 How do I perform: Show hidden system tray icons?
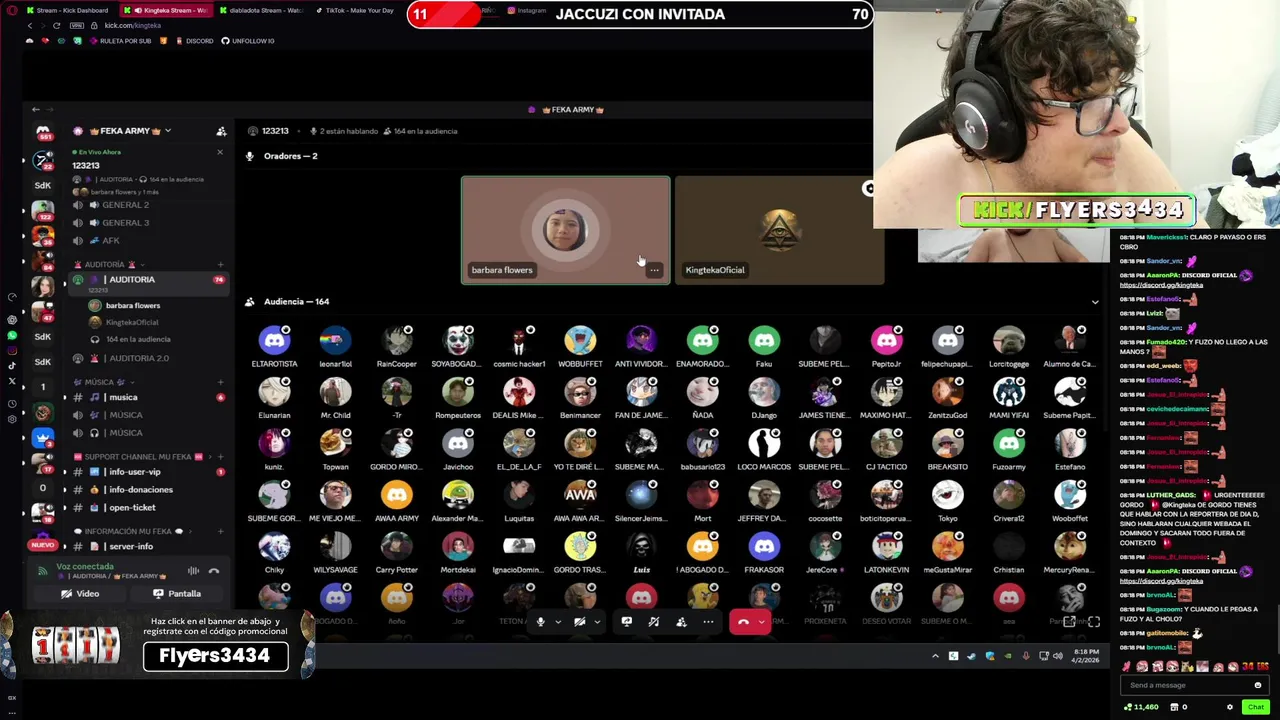tap(935, 656)
